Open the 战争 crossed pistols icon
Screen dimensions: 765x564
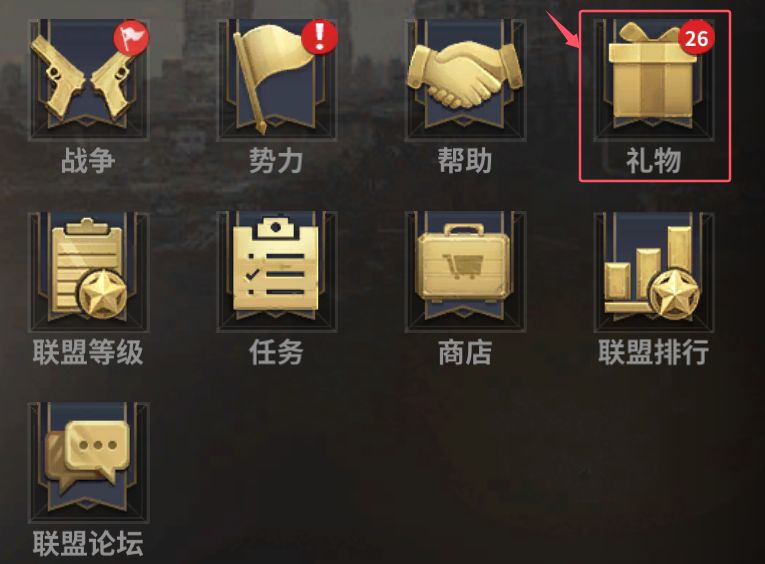point(88,80)
